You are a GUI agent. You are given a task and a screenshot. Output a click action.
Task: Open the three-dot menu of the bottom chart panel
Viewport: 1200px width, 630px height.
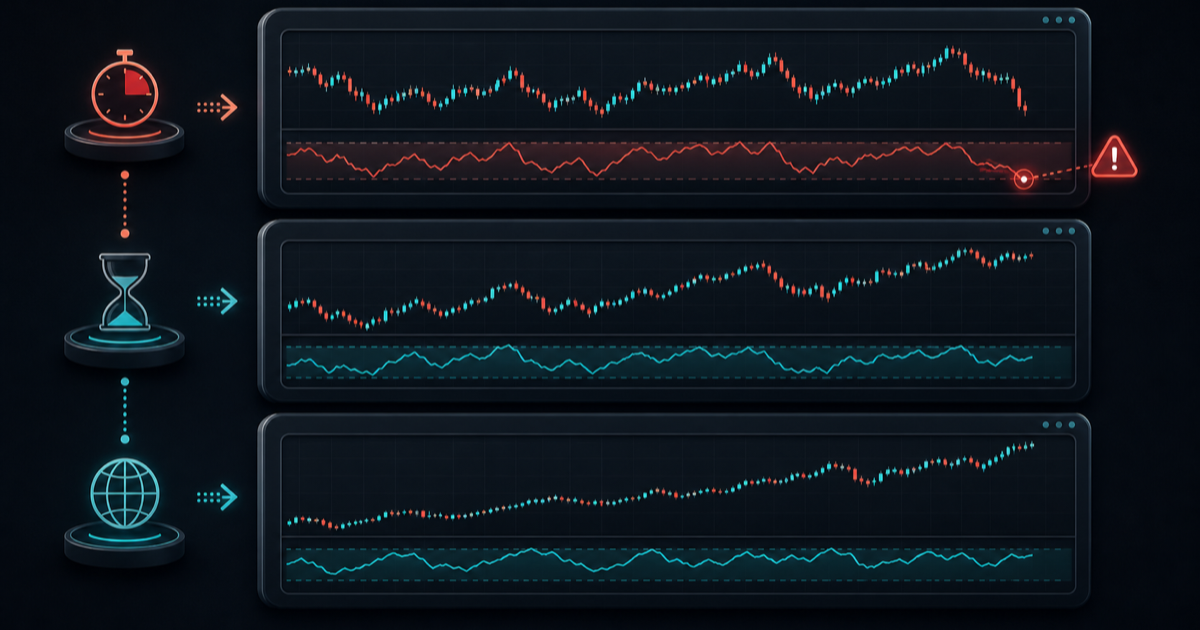tap(1058, 424)
